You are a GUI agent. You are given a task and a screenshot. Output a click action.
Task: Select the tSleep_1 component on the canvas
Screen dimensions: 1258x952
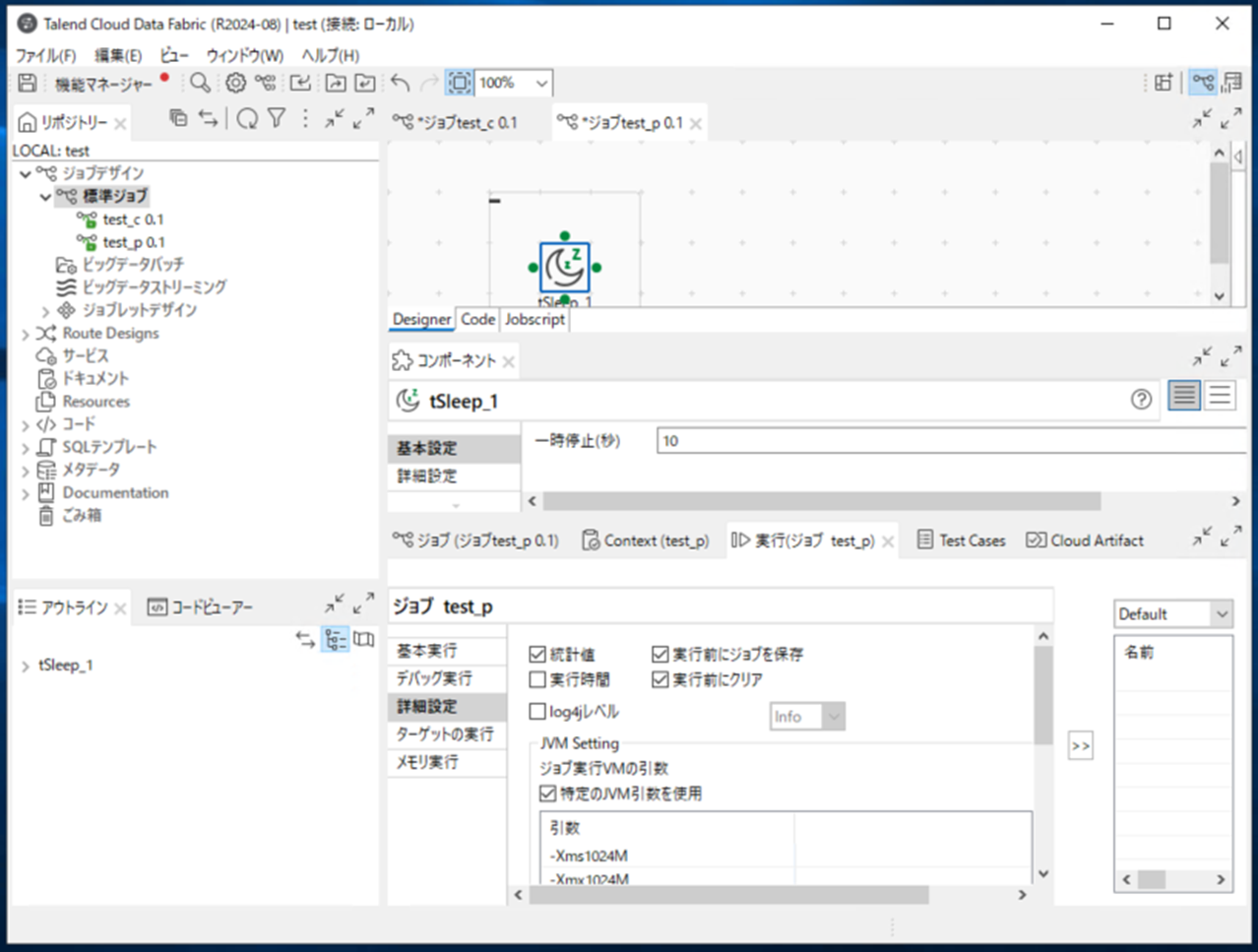pos(565,267)
